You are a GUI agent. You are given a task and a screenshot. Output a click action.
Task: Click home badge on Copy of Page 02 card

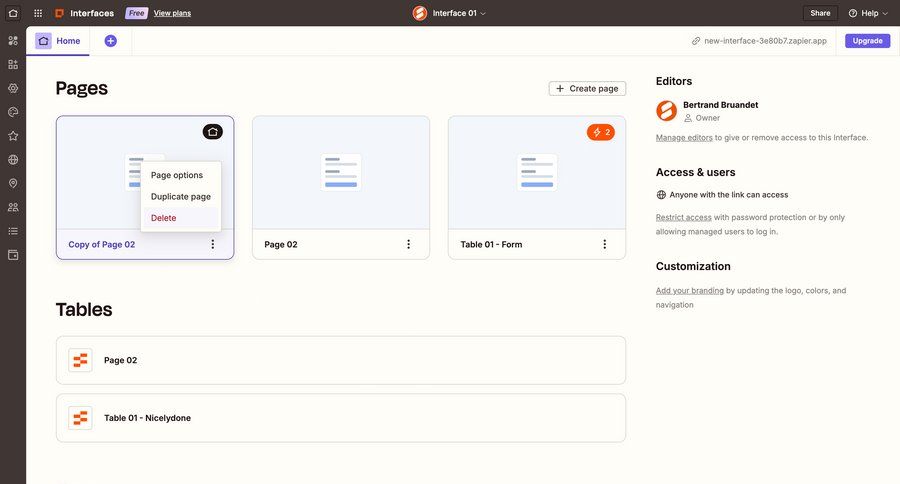[x=212, y=132]
